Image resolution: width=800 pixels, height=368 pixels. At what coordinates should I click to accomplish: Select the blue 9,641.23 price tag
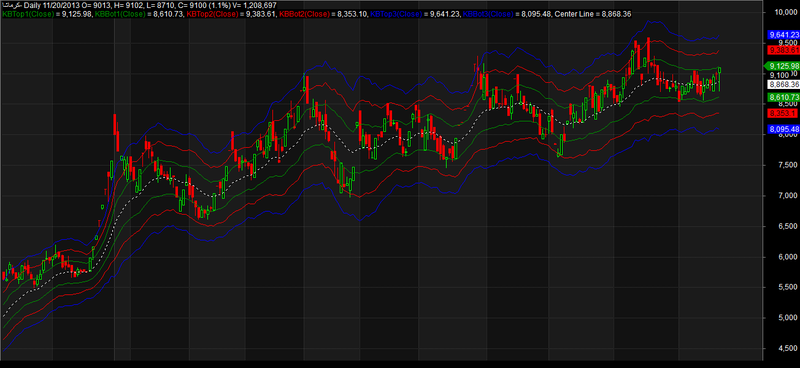[x=784, y=35]
